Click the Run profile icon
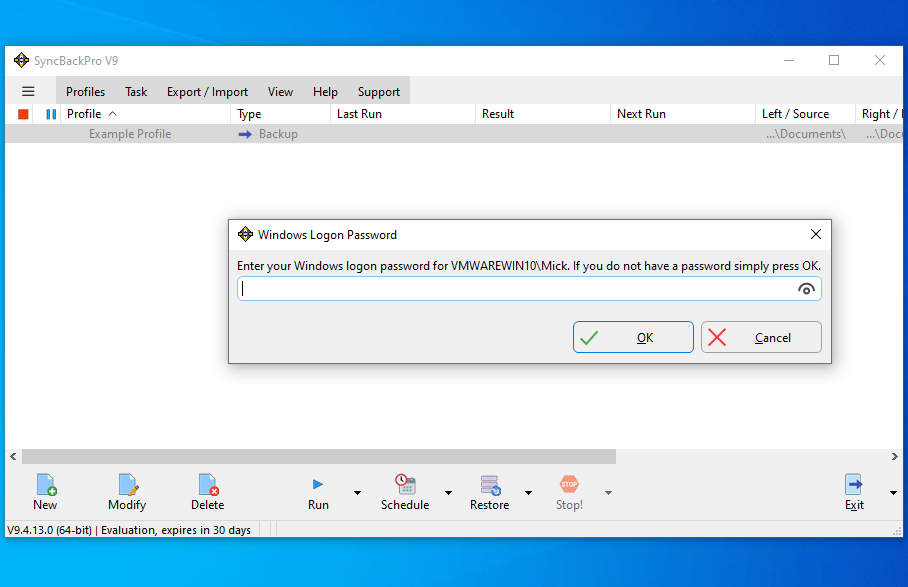908x587 pixels. pos(318,484)
